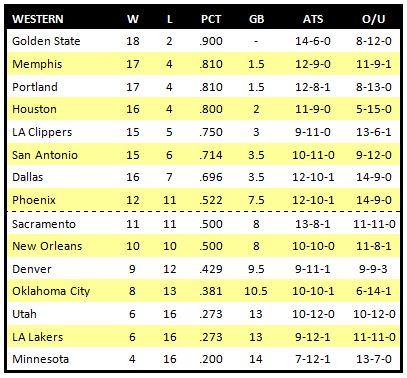407x378 pixels.
Task: Select Minnesota's .200 PCT cell
Action: (x=211, y=359)
